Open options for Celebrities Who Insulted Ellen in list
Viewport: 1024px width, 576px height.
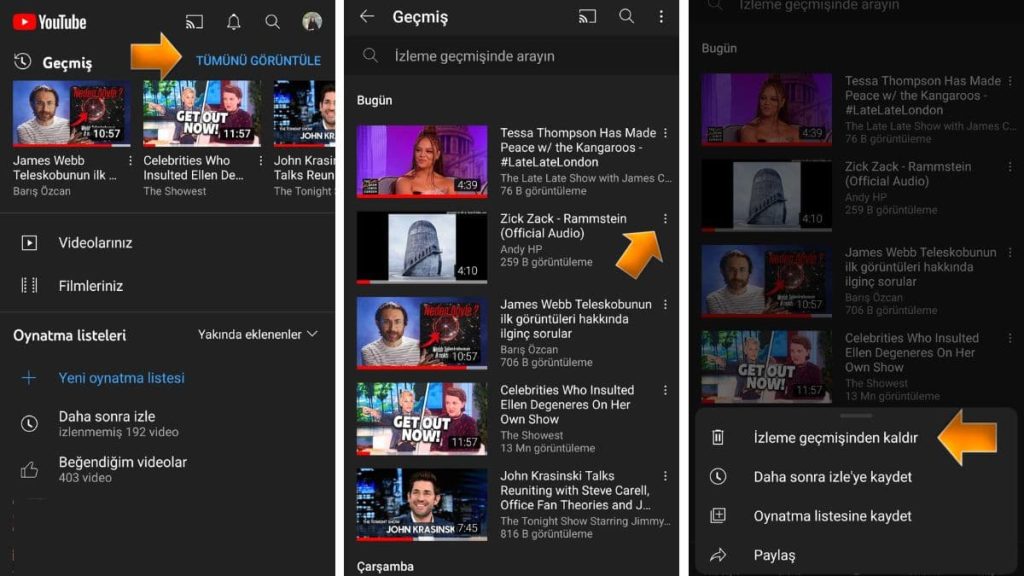coord(665,391)
